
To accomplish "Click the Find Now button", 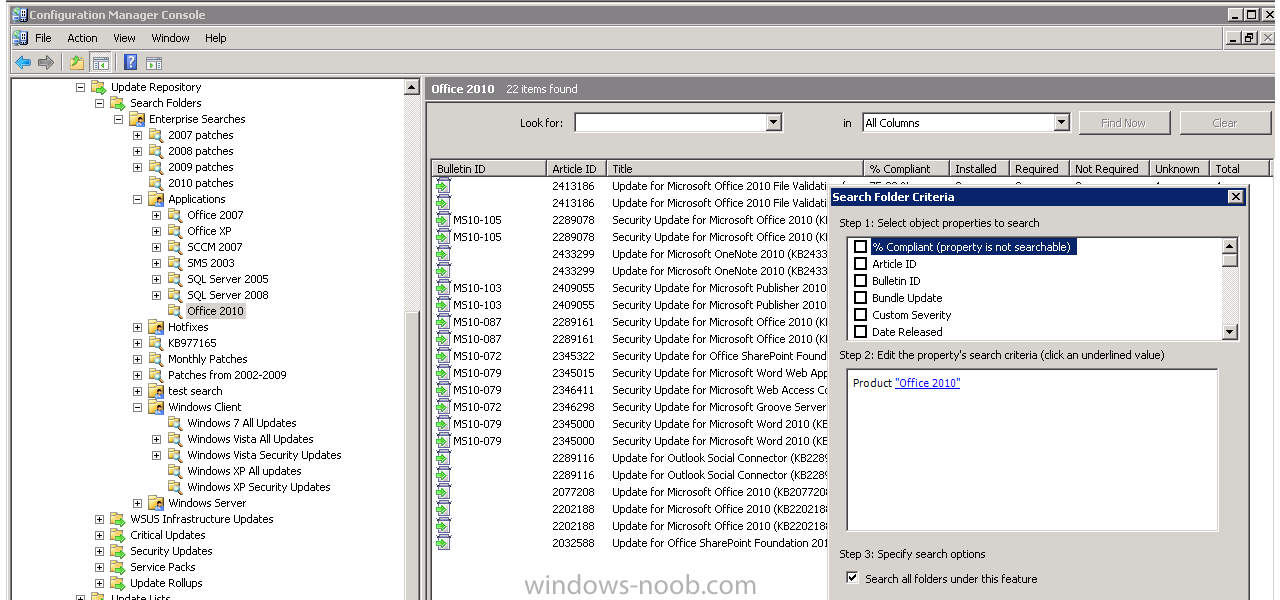I will 1124,123.
